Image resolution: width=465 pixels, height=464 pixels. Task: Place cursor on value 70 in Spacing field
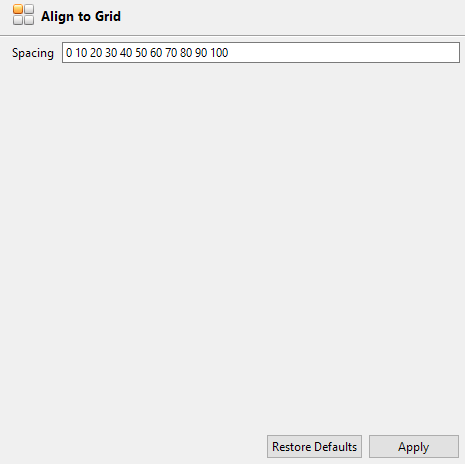click(171, 53)
